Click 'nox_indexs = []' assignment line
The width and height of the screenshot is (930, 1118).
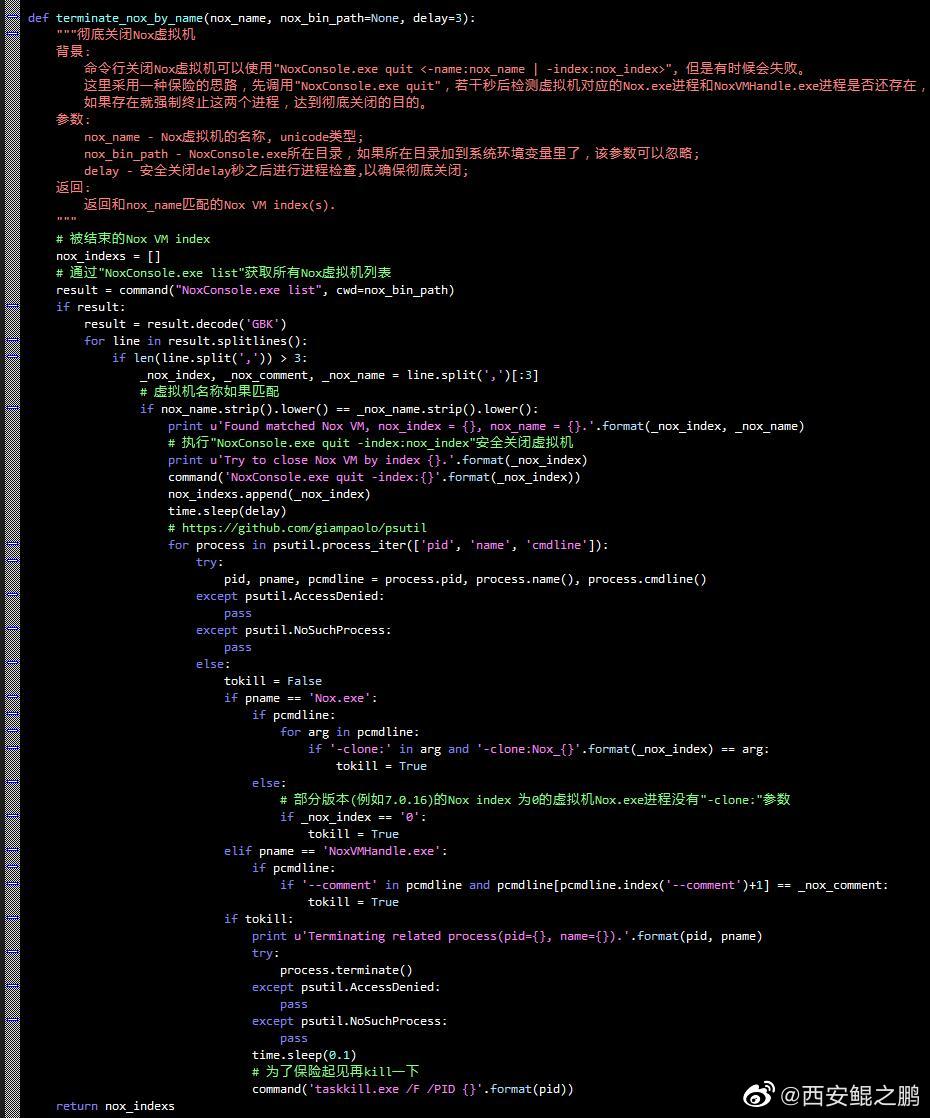click(108, 256)
